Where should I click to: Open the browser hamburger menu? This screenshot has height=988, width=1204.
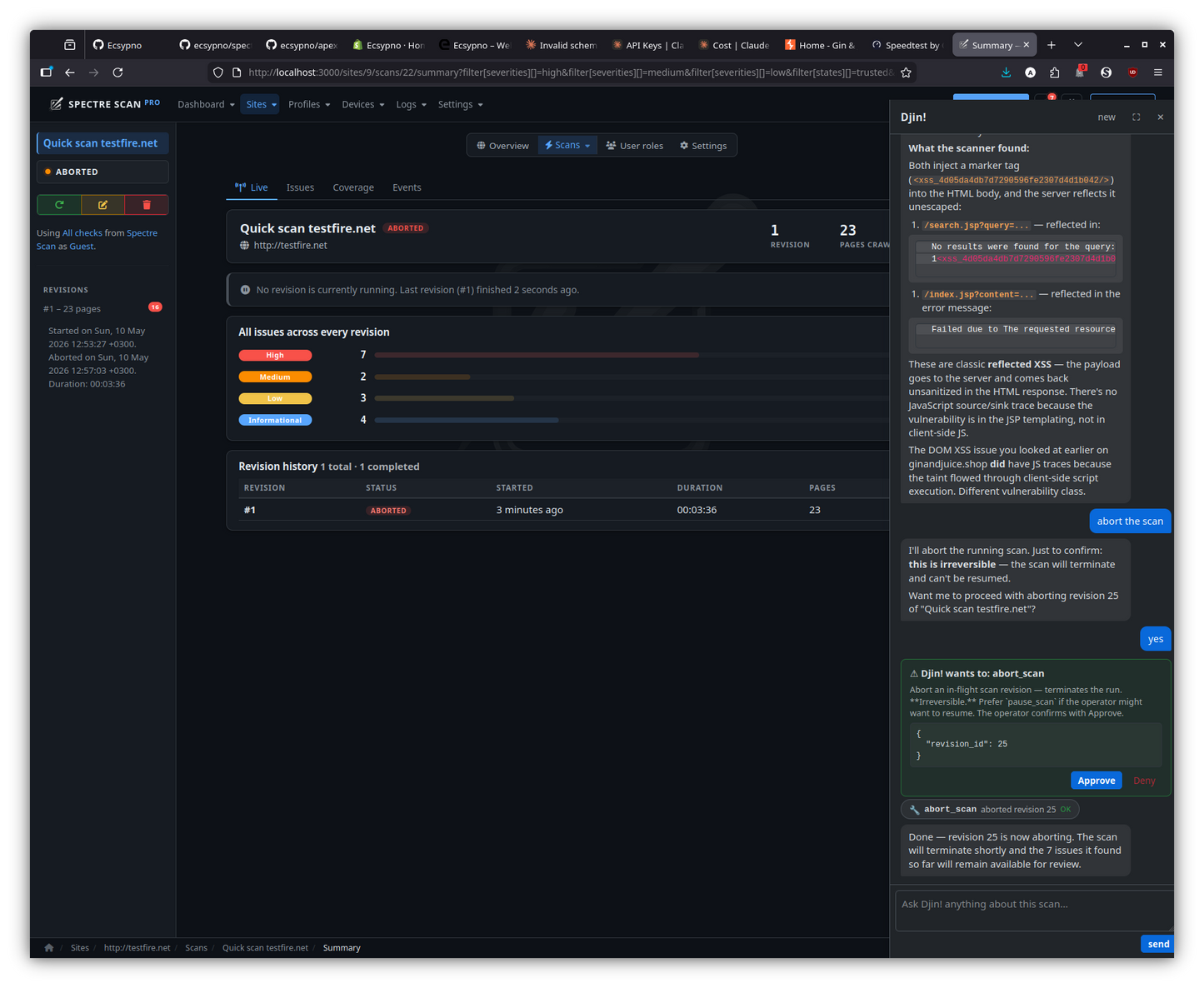coord(1158,72)
